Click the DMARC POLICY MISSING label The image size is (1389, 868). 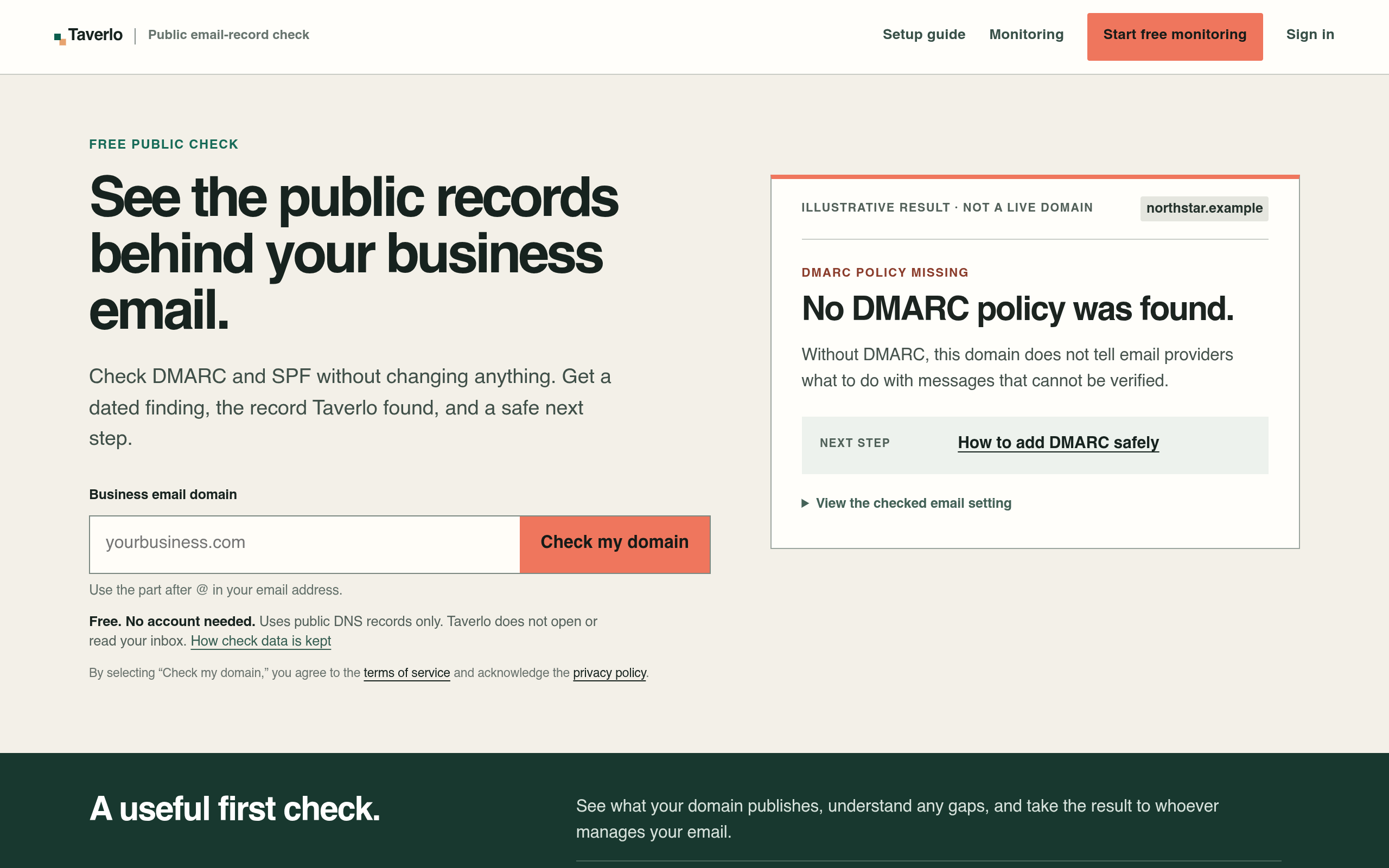(884, 273)
